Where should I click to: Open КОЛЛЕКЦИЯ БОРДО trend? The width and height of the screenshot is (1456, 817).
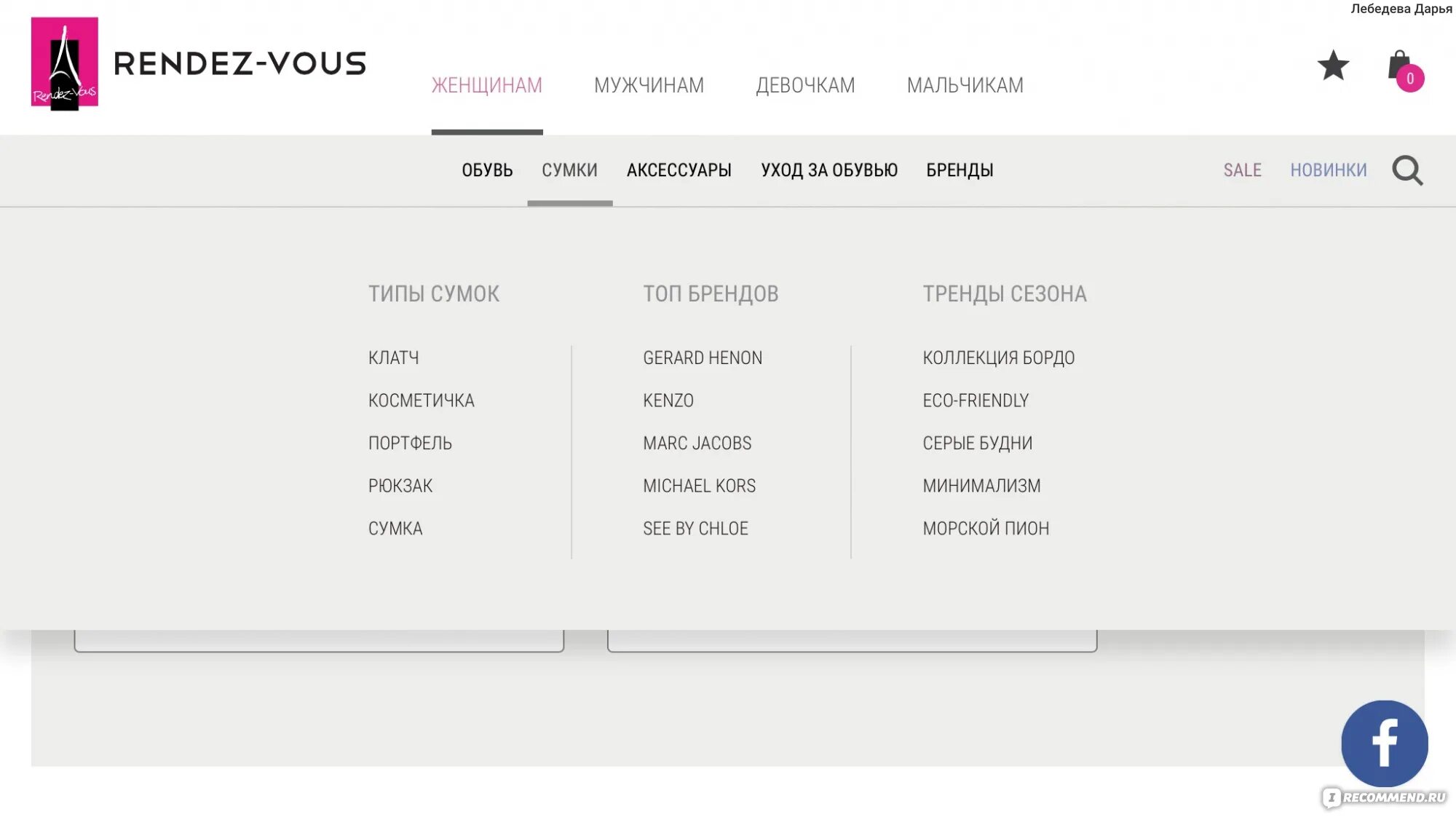click(998, 358)
